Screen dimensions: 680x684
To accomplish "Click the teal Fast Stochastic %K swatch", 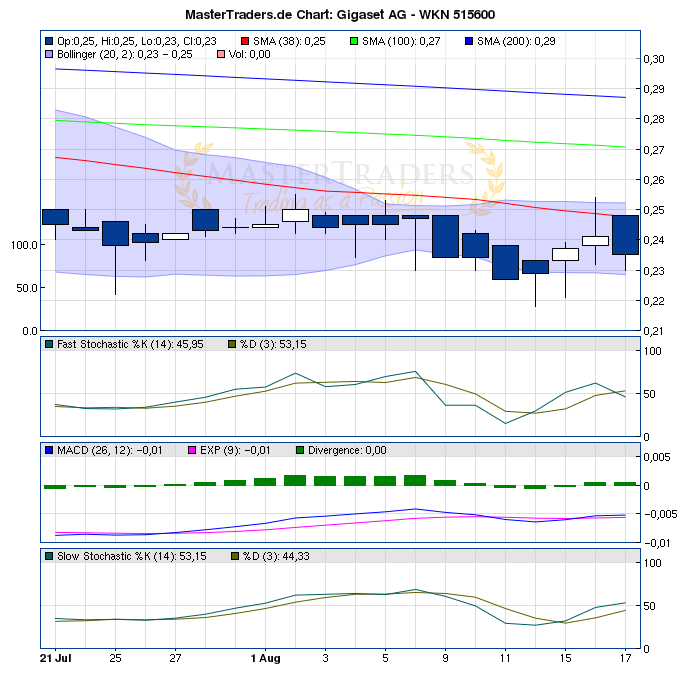I will click(x=49, y=344).
